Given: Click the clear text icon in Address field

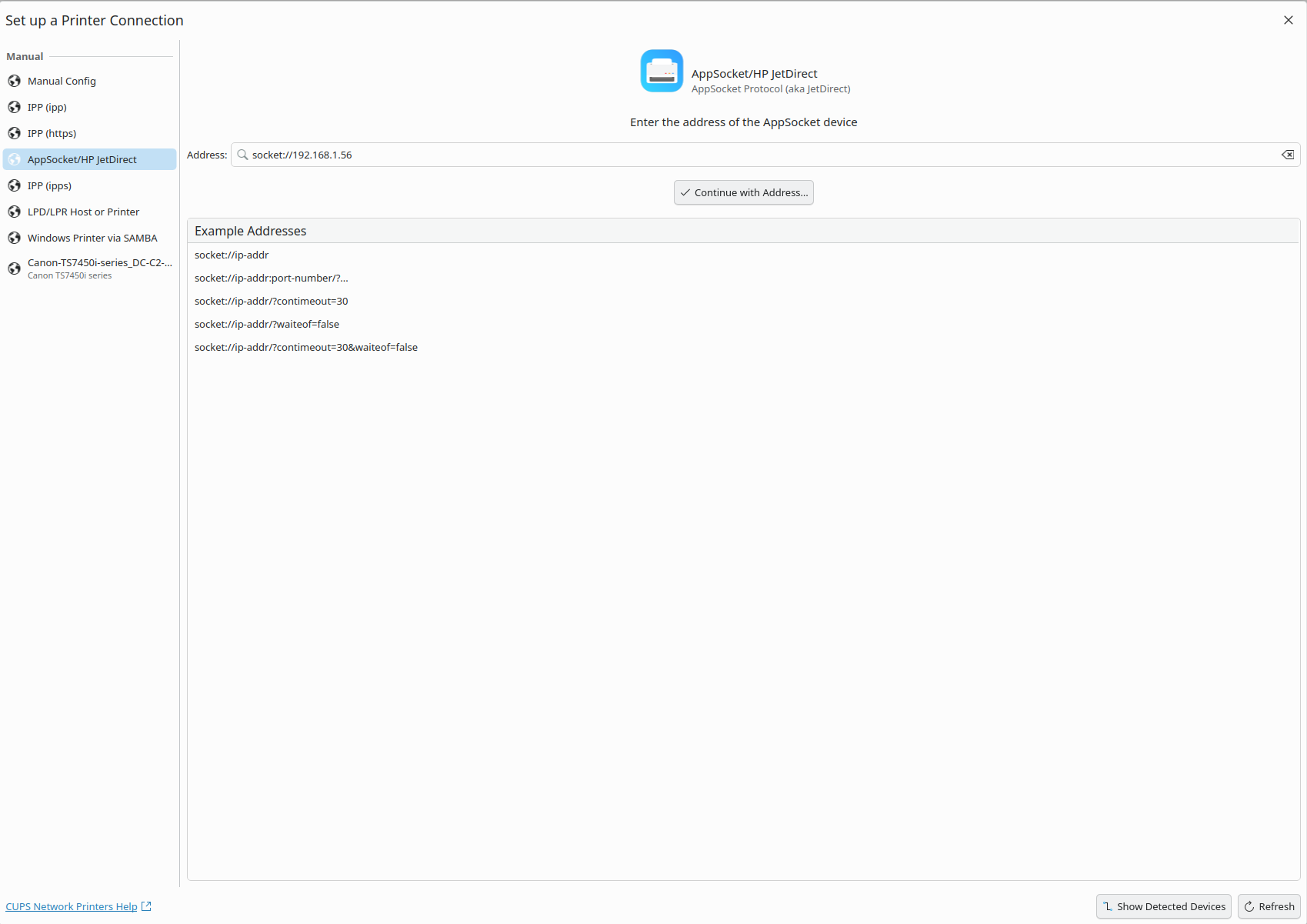Looking at the screenshot, I should click(x=1287, y=155).
